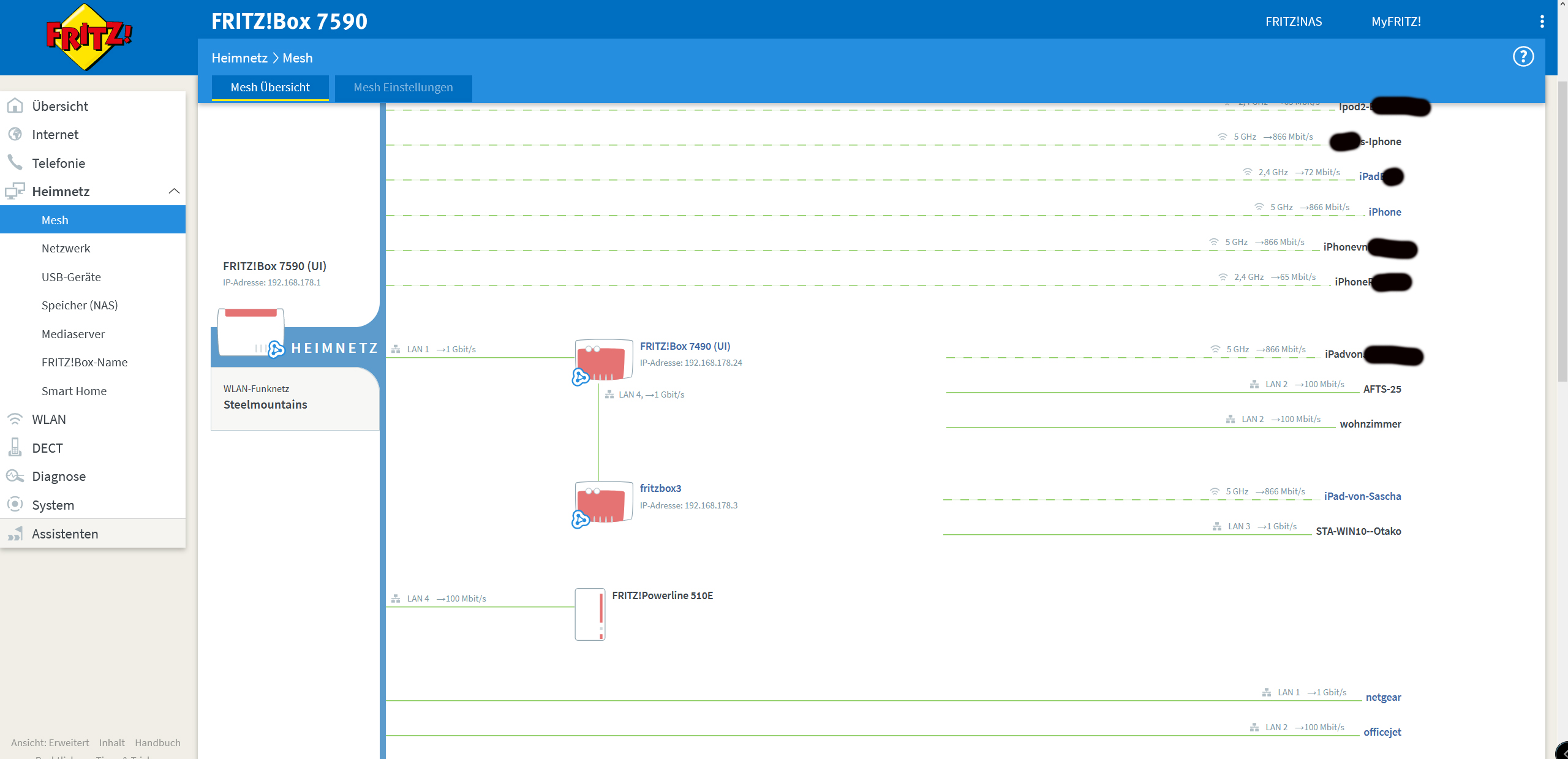This screenshot has height=759, width=1568.
Task: Open the FRITZ!Box 7490 (UI) device link
Action: coord(685,346)
